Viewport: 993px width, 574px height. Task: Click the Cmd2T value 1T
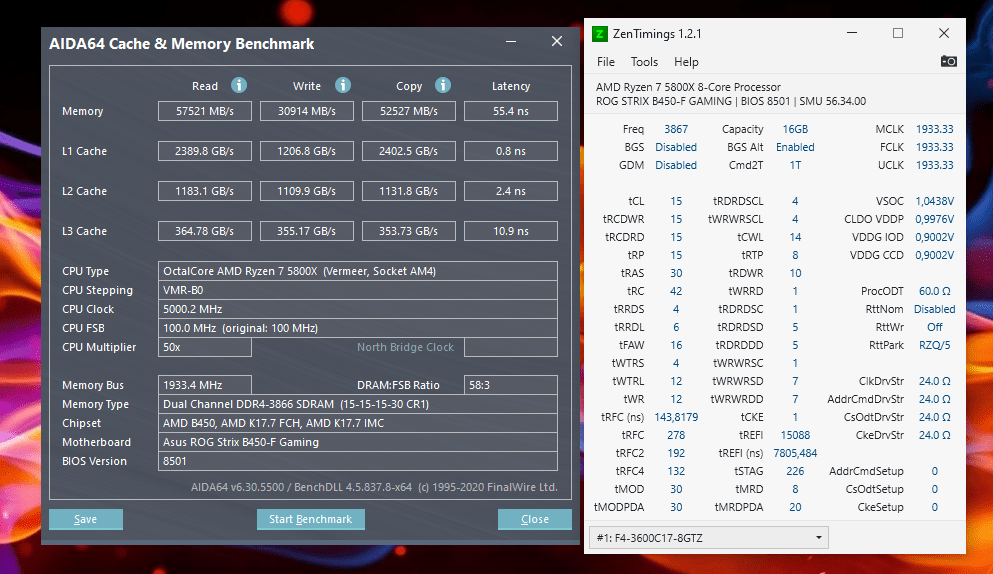point(795,165)
